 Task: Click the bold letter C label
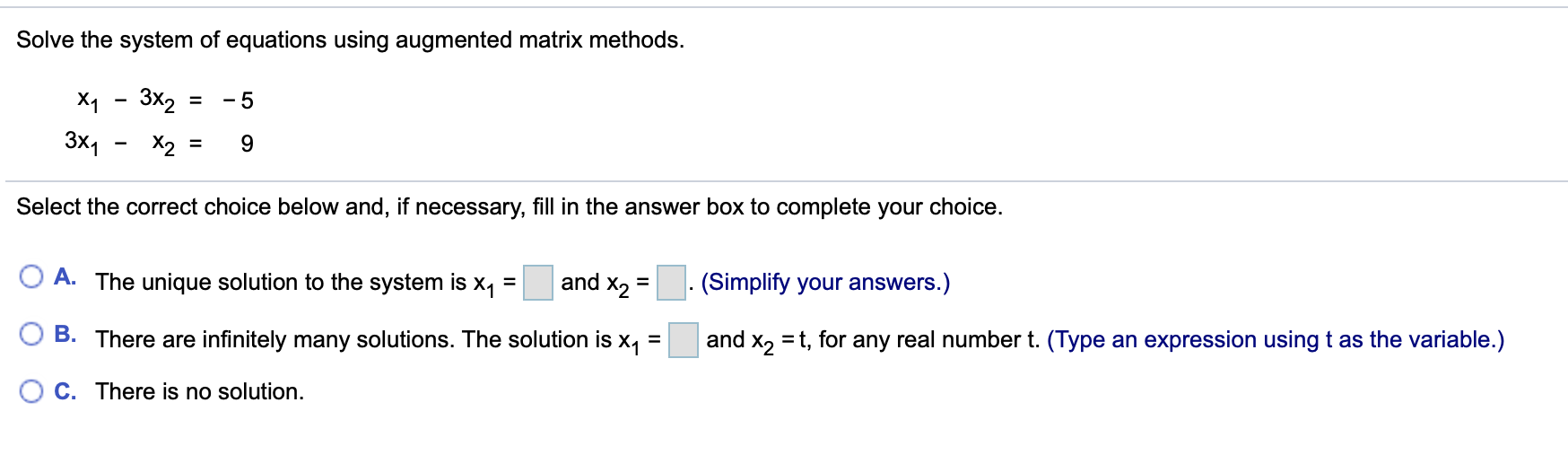(x=65, y=391)
